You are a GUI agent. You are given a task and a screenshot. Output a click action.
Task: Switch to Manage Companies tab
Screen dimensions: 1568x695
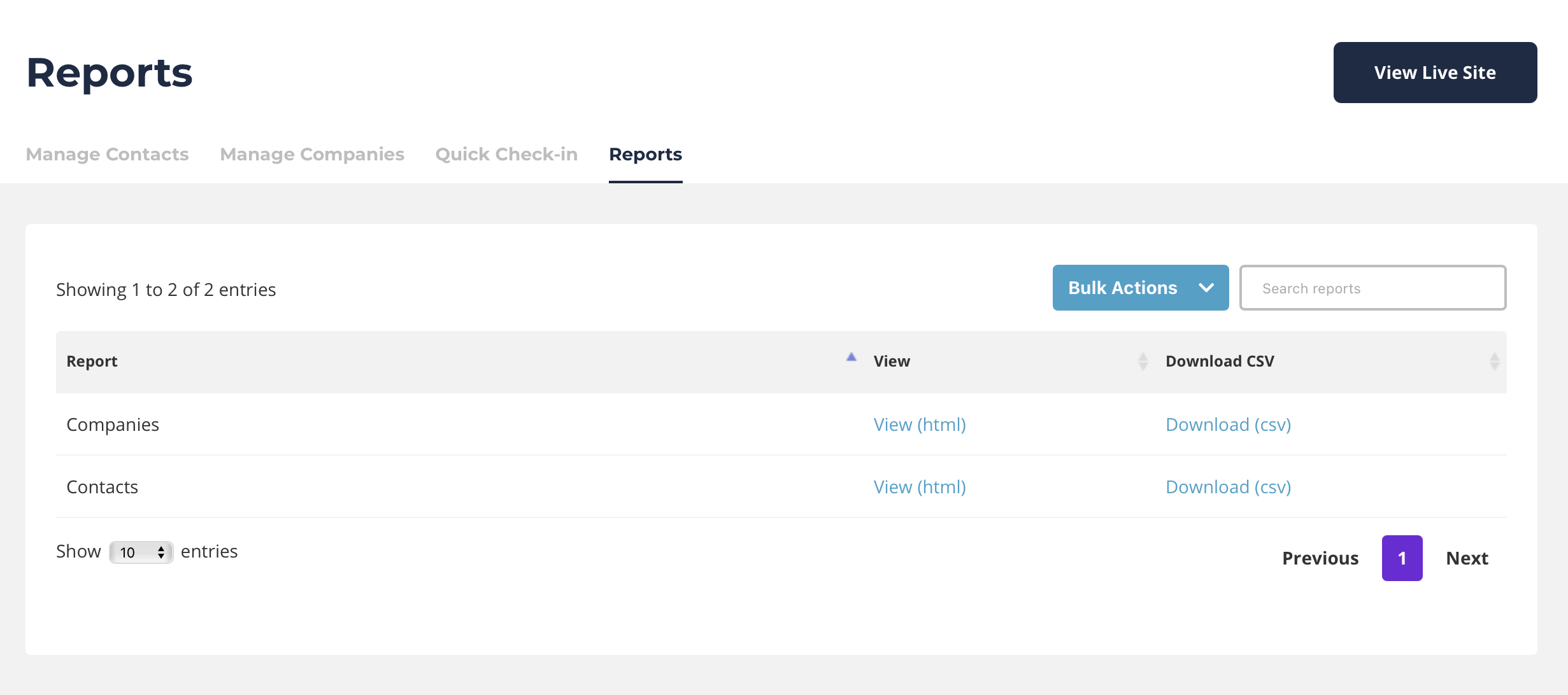point(312,155)
